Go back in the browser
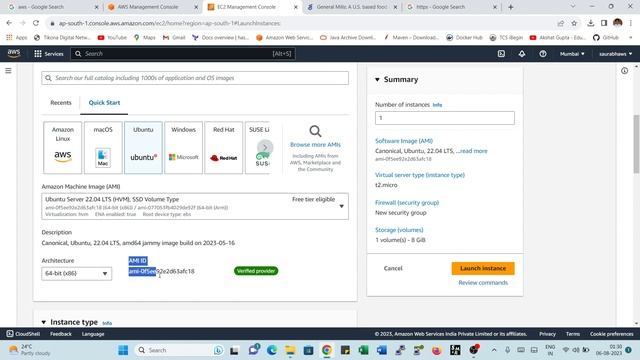640x360 pixels. [9, 23]
